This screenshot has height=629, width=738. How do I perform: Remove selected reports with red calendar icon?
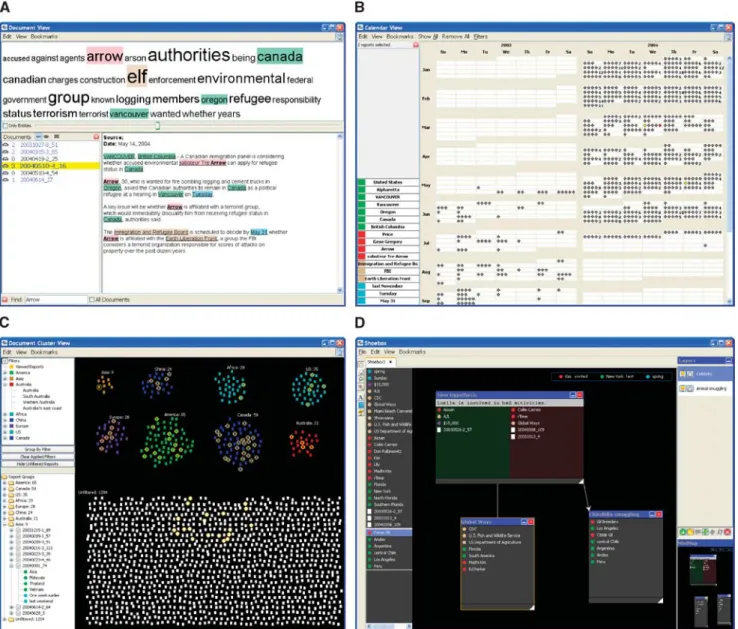pyautogui.click(x=416, y=45)
